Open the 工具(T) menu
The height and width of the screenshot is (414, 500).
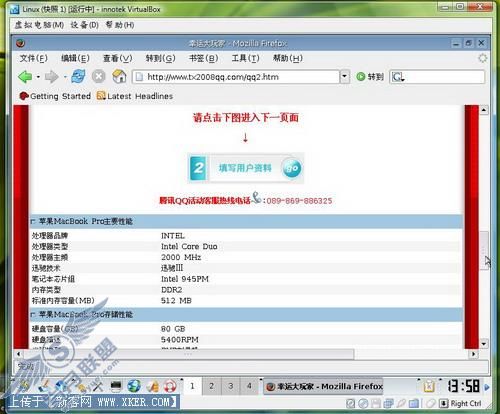pos(245,58)
